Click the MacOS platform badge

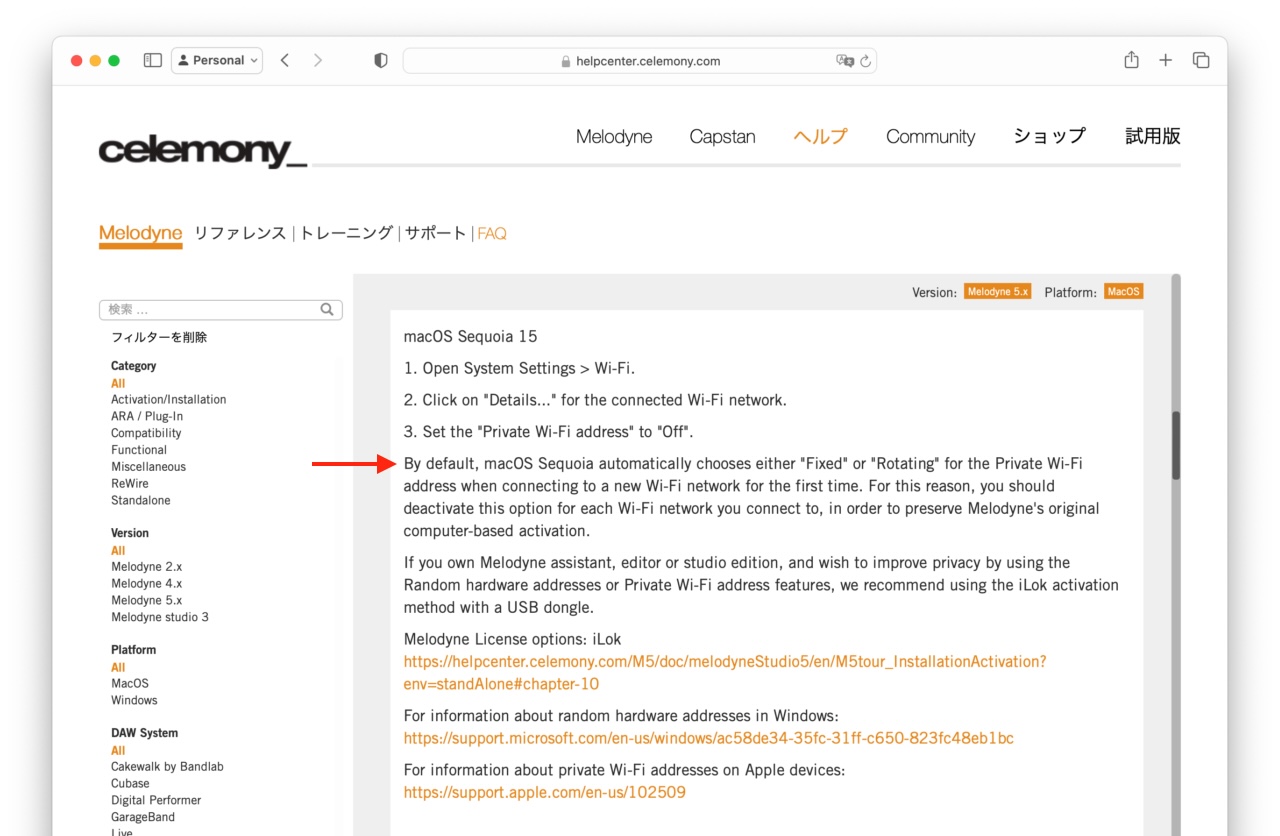pos(1123,292)
